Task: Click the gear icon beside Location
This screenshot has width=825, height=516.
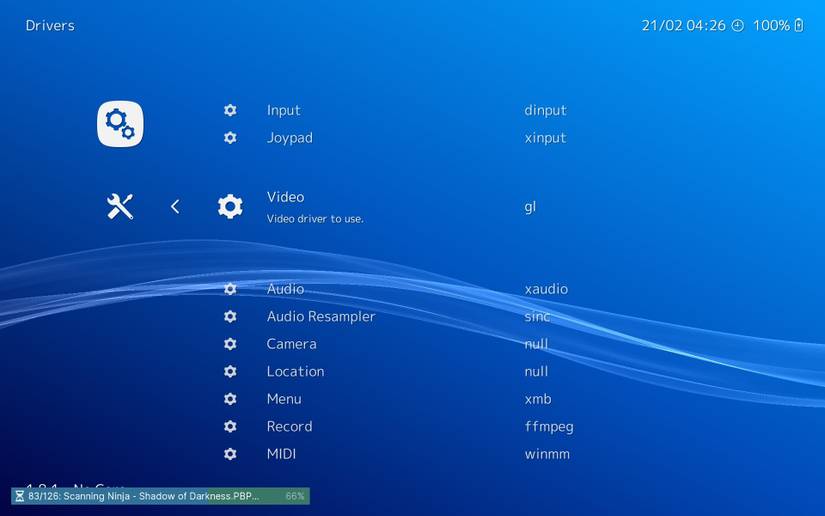Action: click(230, 371)
